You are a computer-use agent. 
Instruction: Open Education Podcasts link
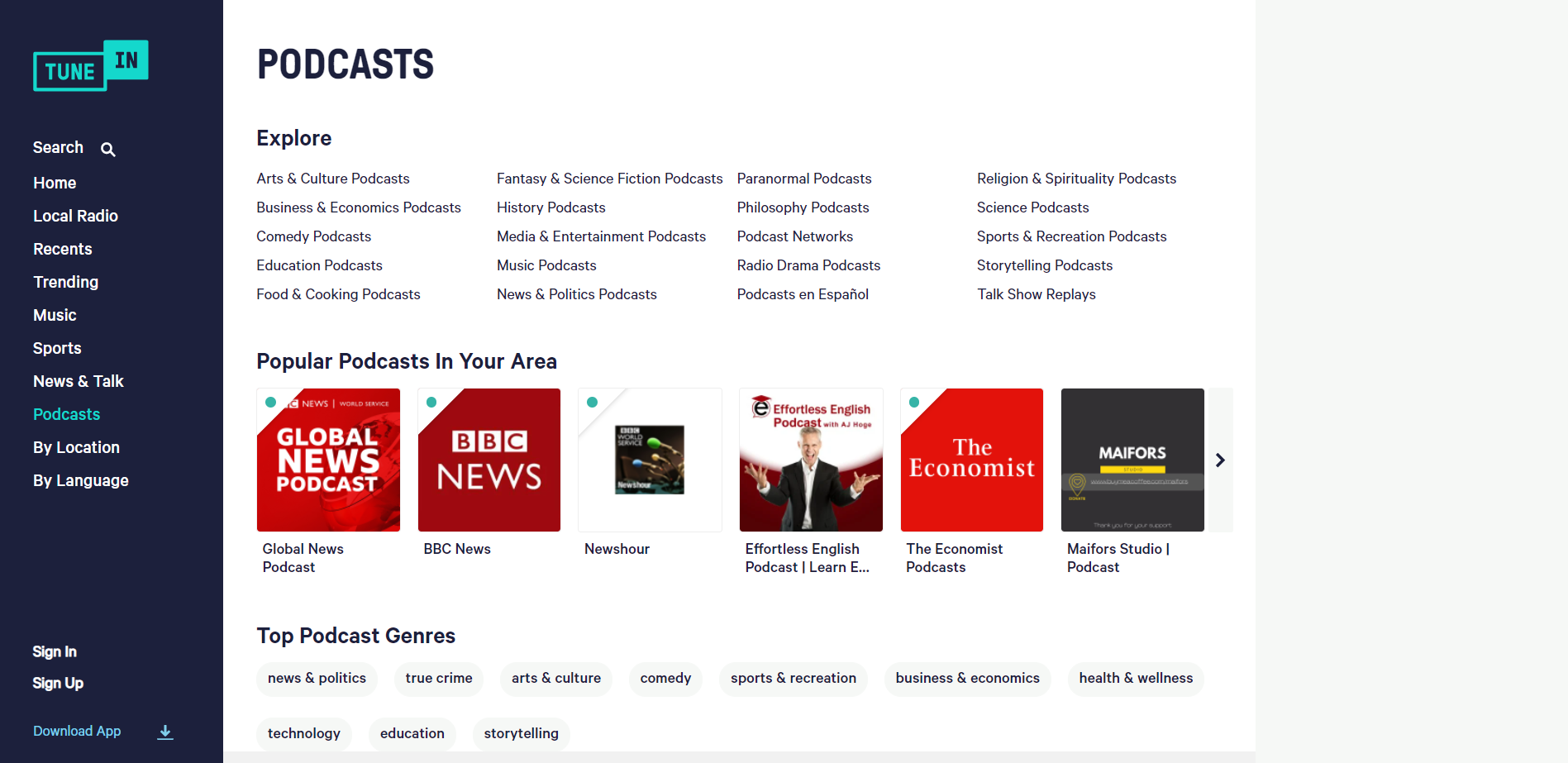319,265
